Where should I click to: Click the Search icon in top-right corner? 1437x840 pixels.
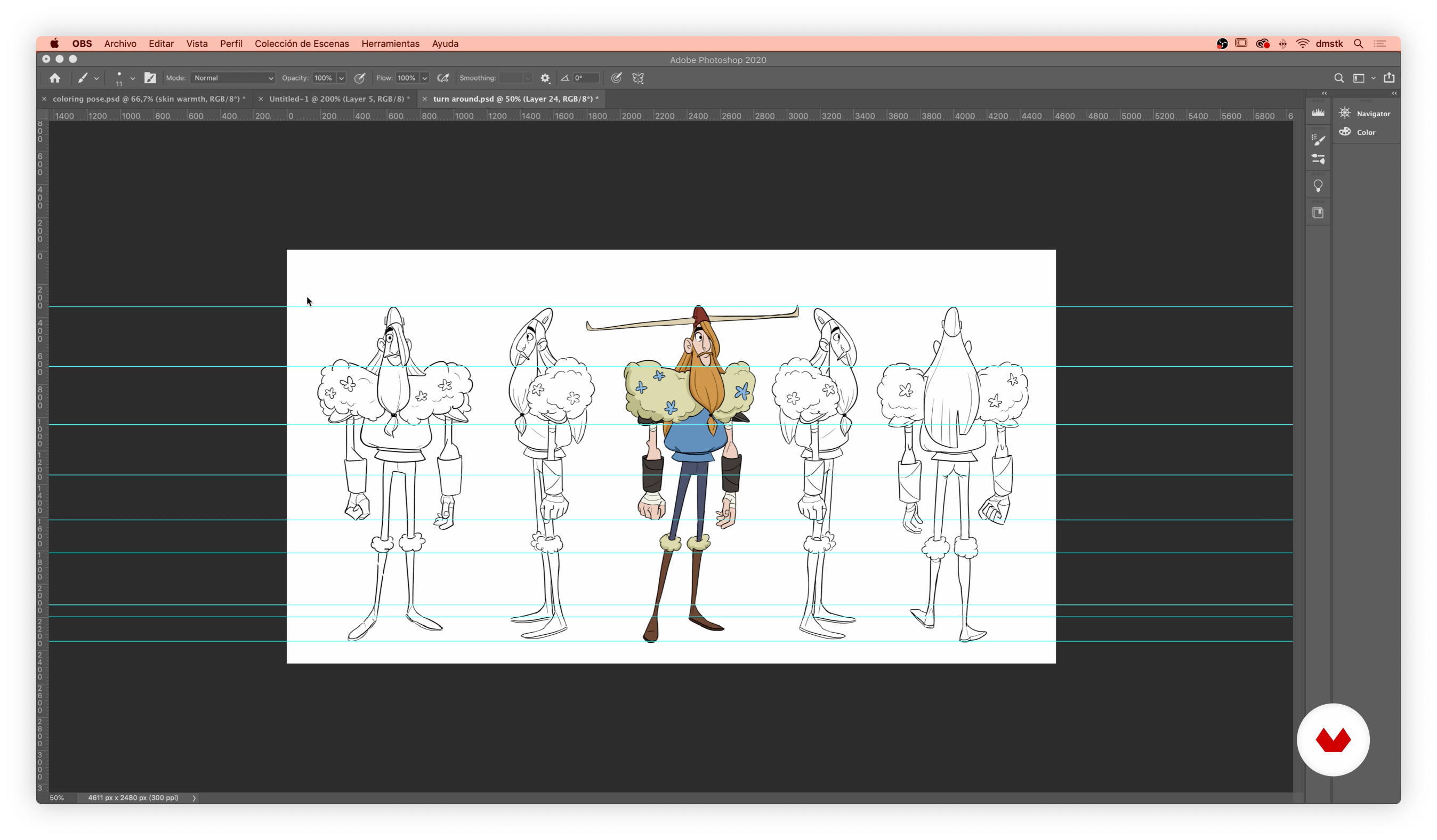(1339, 78)
